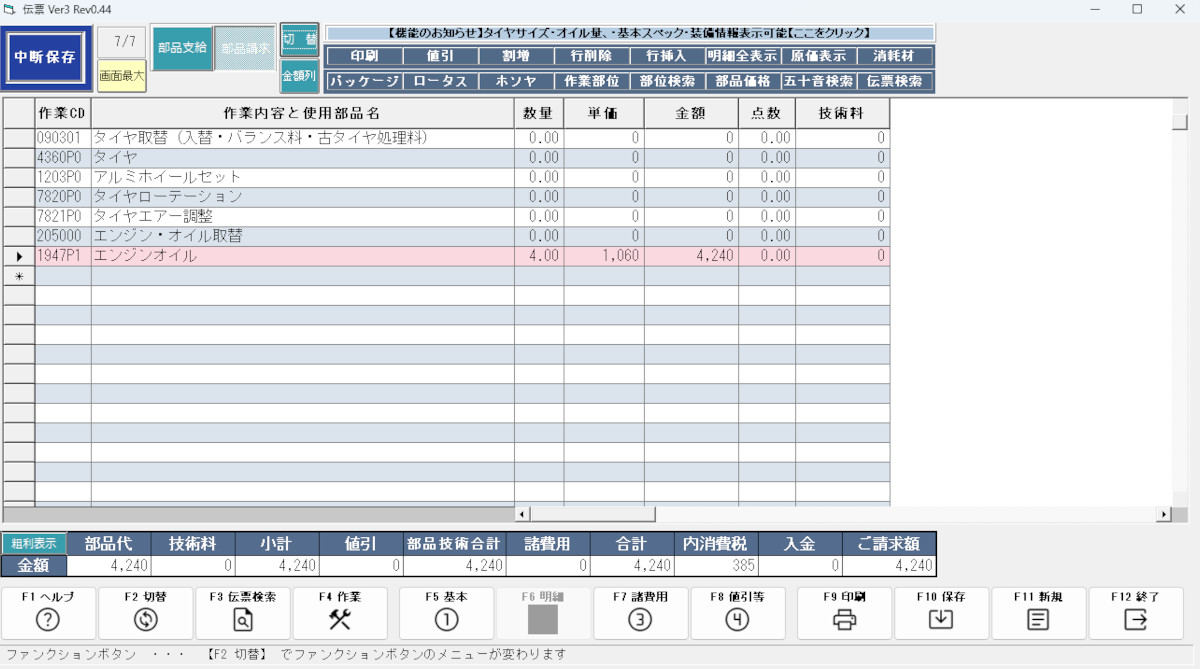Click the 機能のお知らせ announcement banner
1200x669 pixels.
pos(630,32)
